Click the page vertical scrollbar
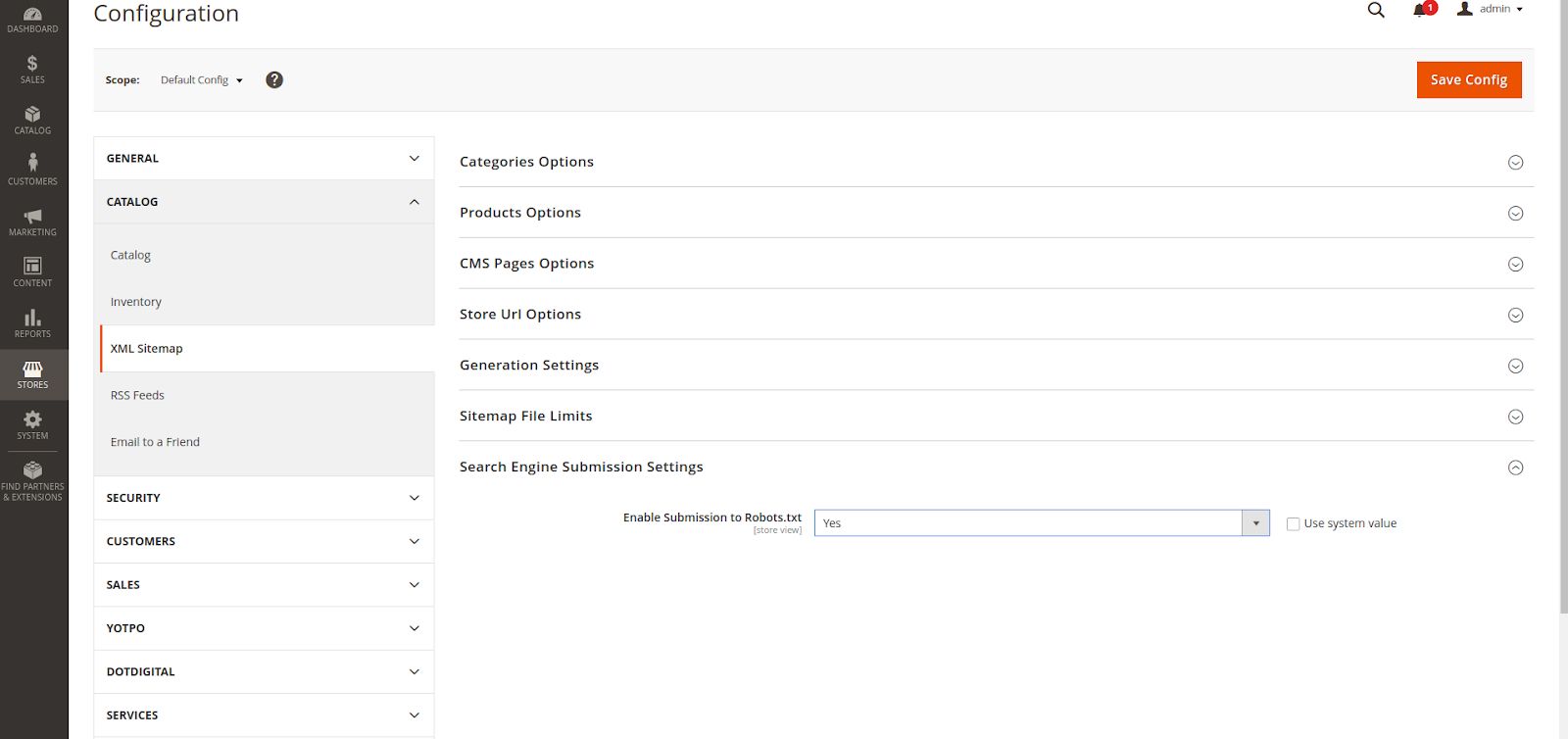The image size is (1568, 739). click(1563, 307)
